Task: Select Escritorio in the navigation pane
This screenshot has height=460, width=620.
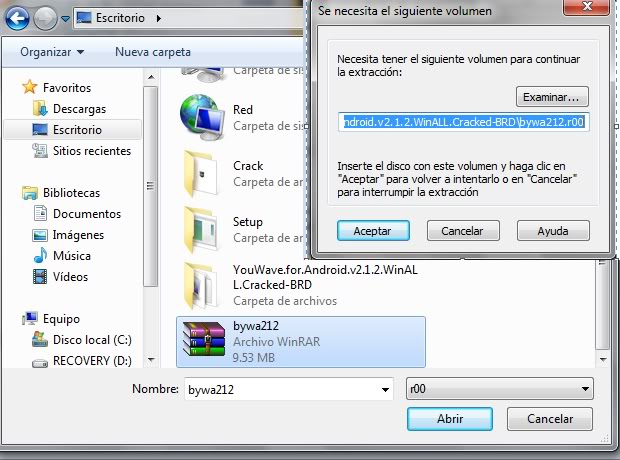Action: click(x=72, y=130)
